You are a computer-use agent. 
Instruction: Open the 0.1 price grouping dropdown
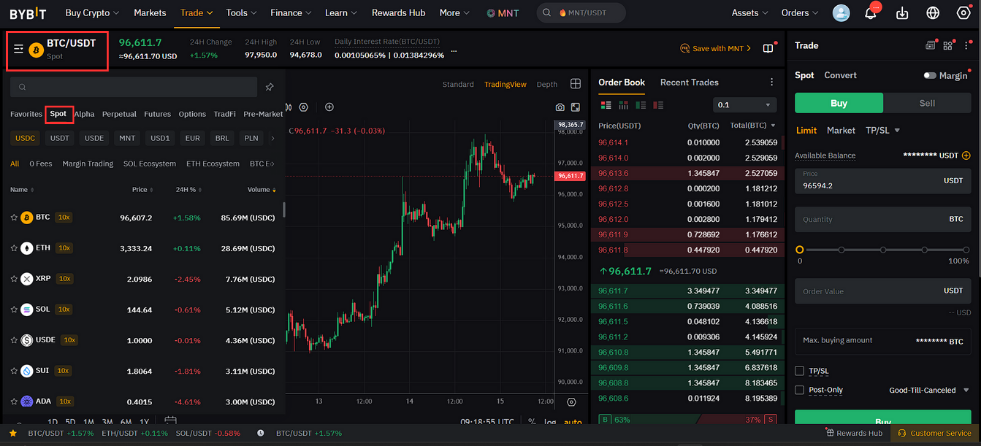click(745, 105)
